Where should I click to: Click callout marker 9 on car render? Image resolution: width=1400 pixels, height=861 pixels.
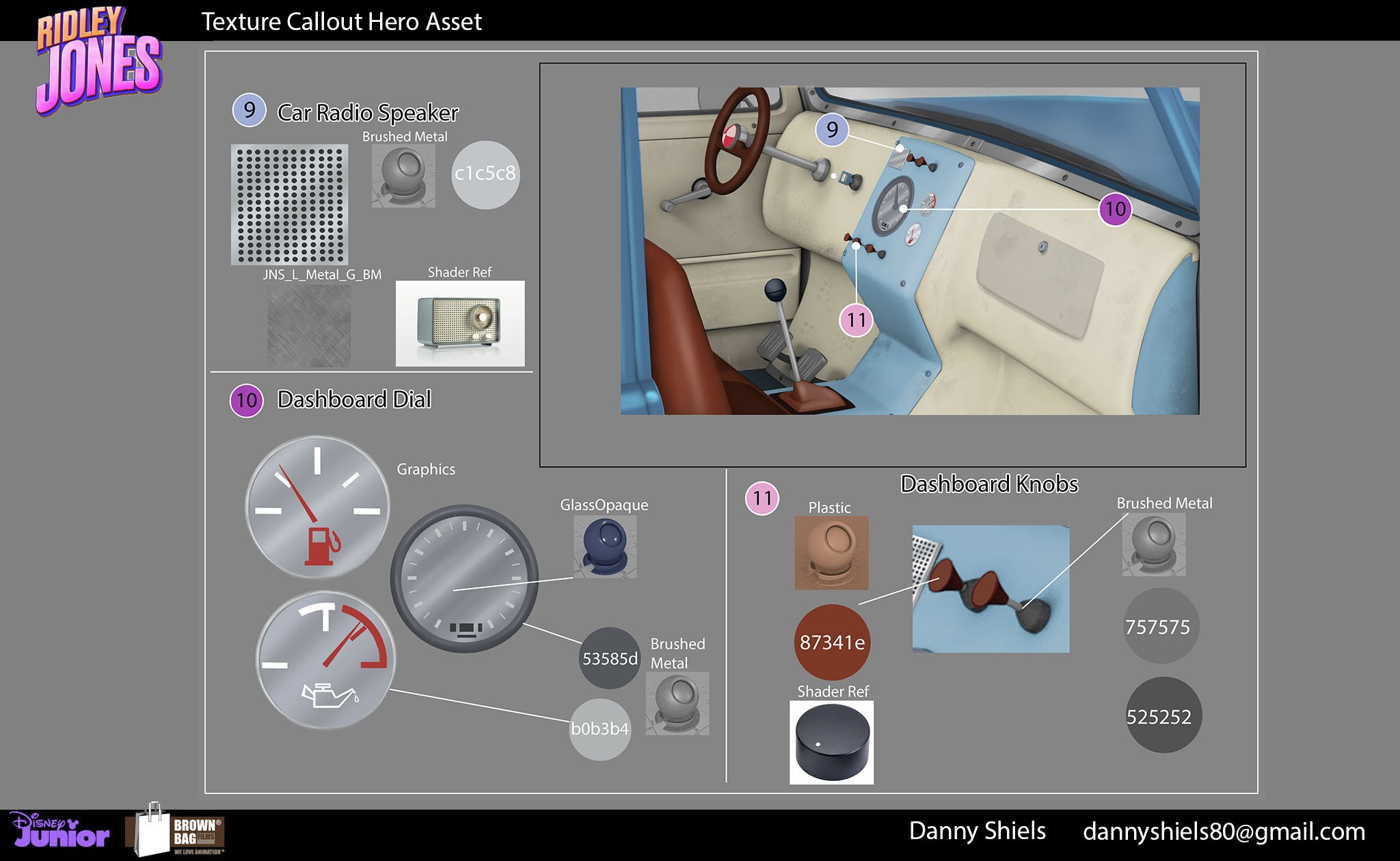pos(832,129)
